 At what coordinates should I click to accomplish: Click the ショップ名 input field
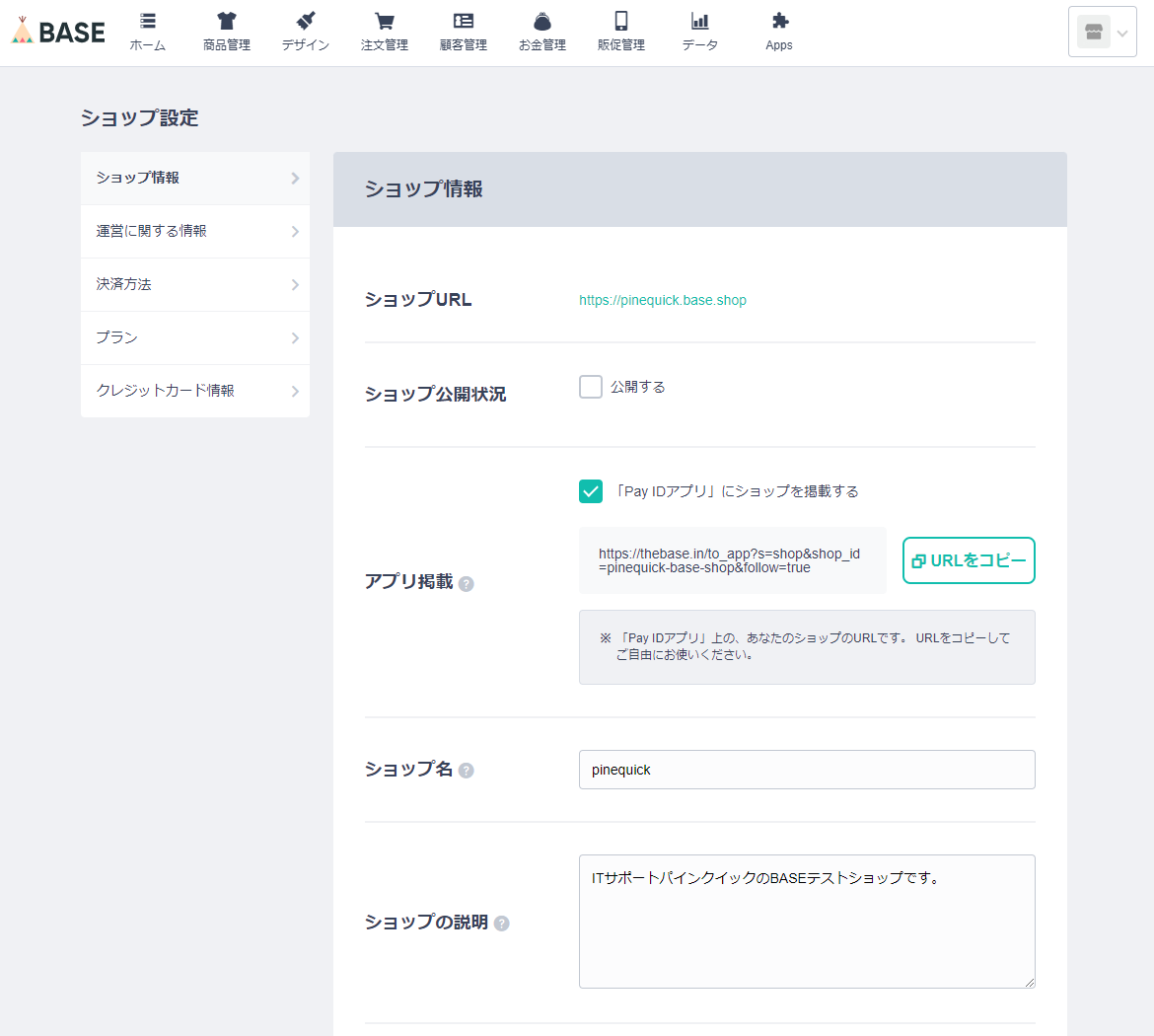807,770
